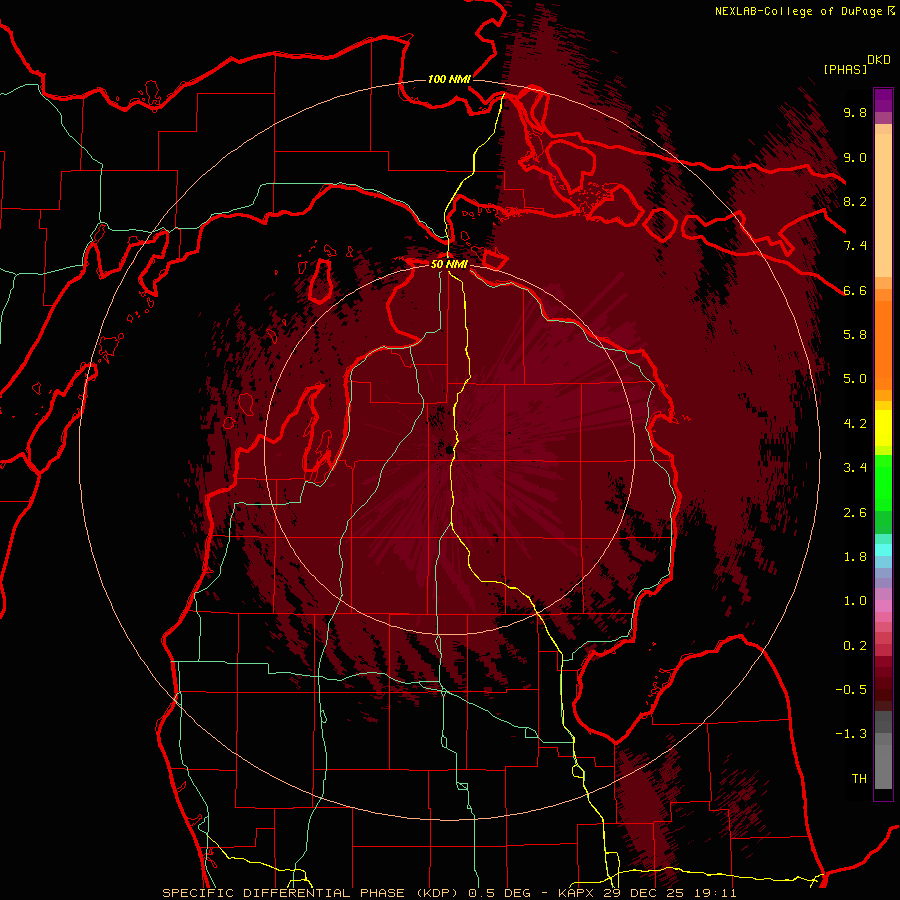Select the 5.0 legend value
This screenshot has height=900, width=900.
[x=855, y=379]
